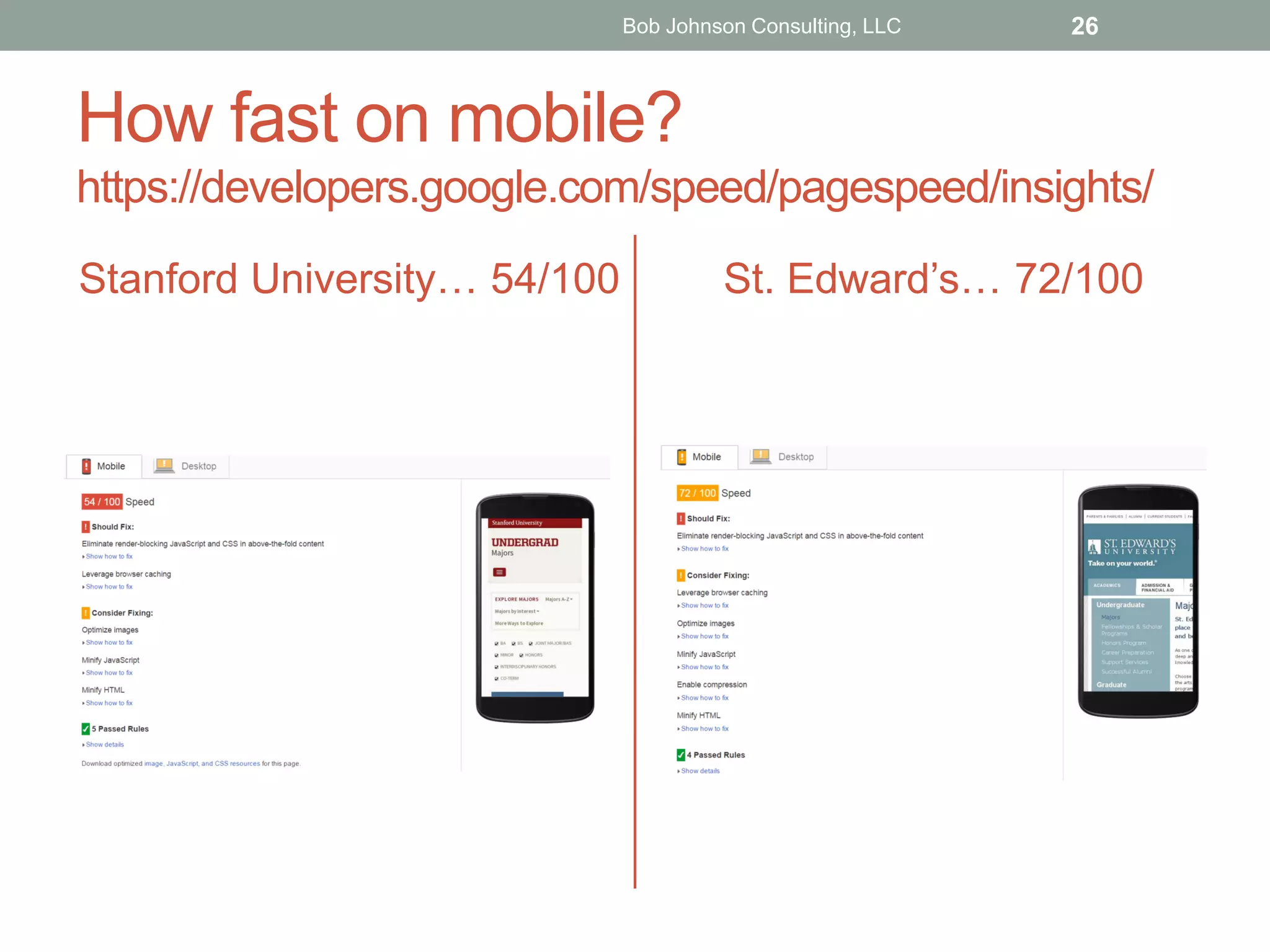Click '5 Passed Rules' text
This screenshot has width=1270, height=952.
tap(120, 729)
